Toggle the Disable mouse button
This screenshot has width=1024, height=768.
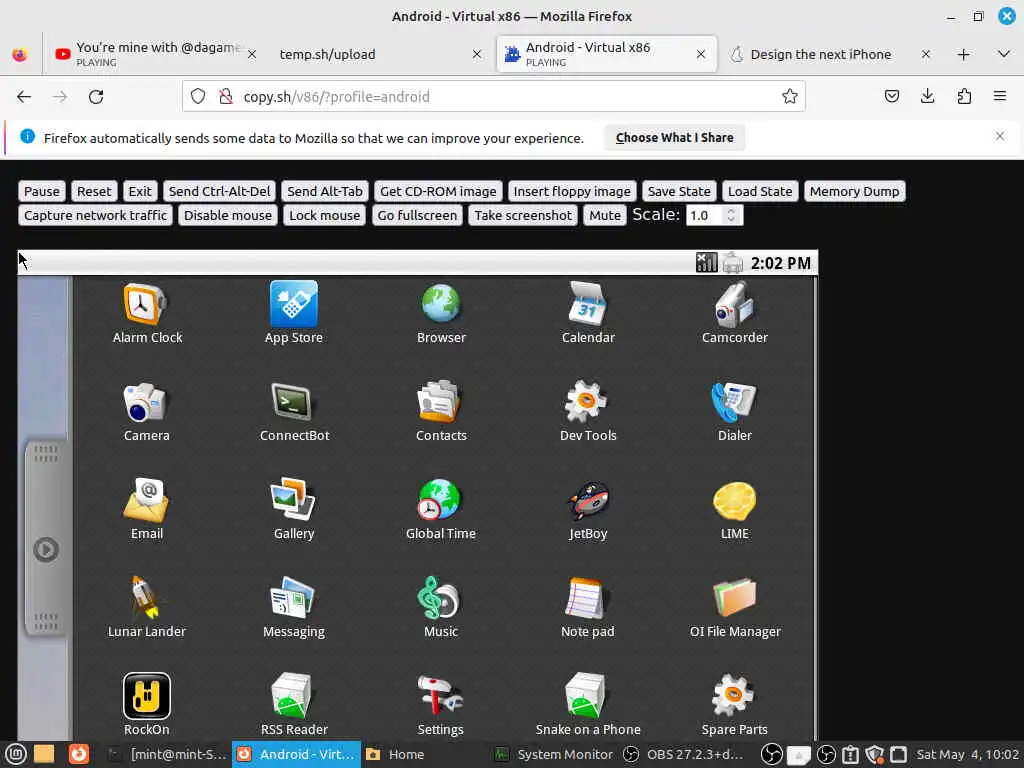click(228, 216)
